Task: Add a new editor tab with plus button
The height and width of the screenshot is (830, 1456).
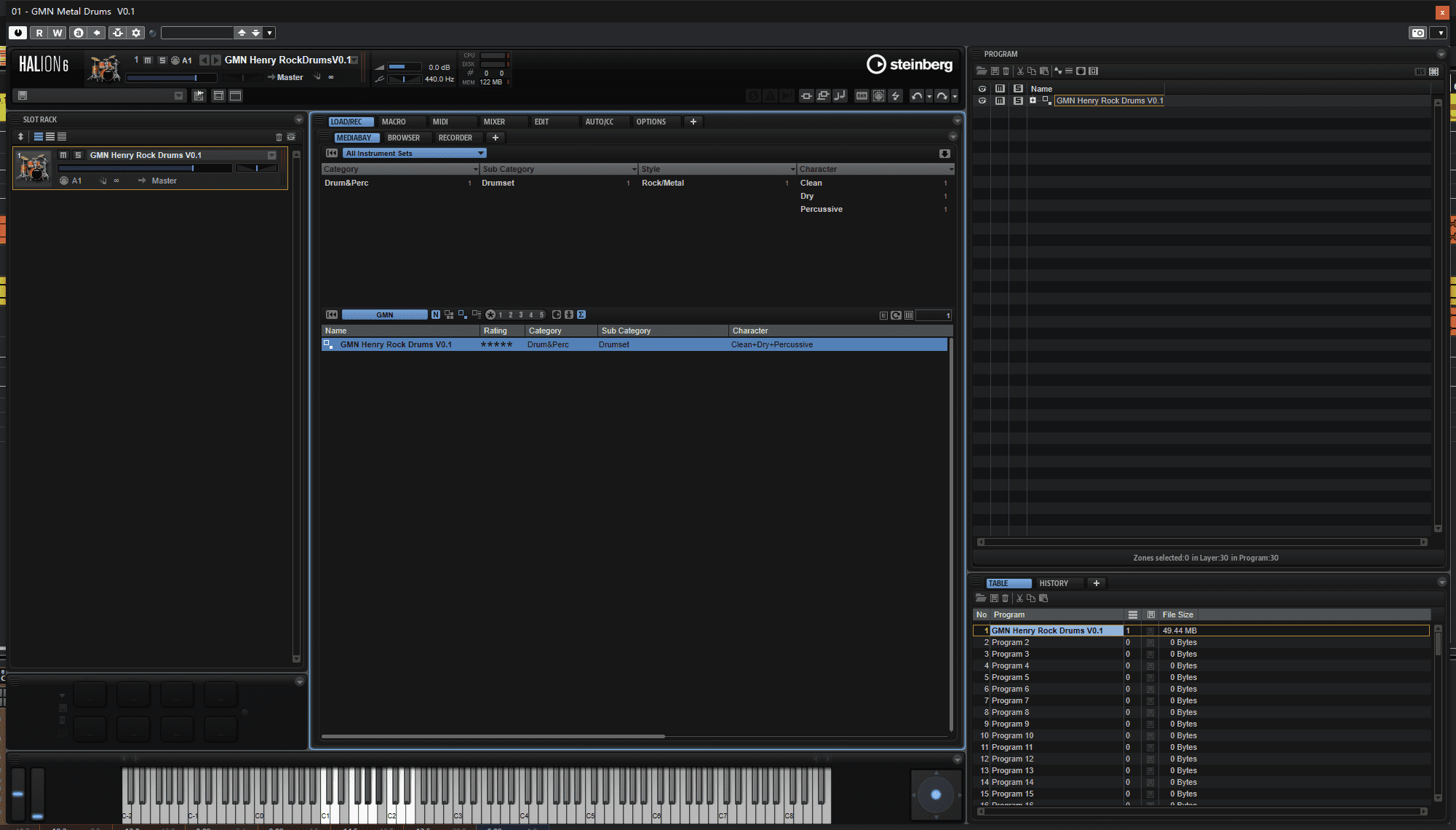Action: coord(693,122)
